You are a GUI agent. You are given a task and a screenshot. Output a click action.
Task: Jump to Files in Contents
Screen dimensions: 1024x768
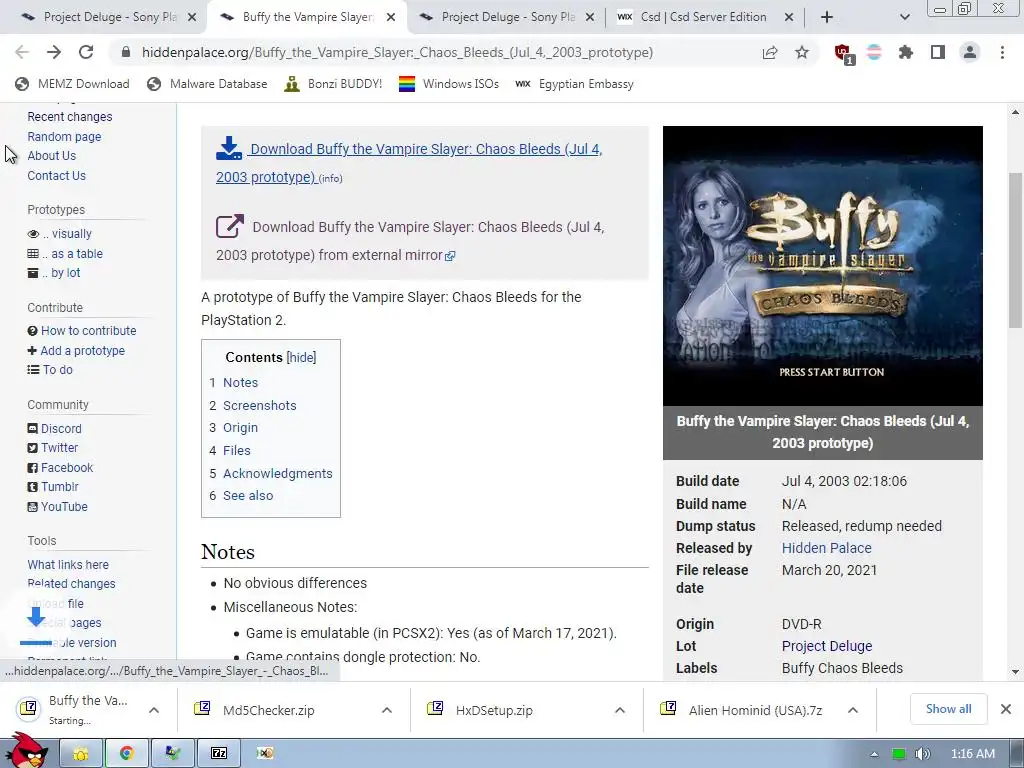(236, 451)
